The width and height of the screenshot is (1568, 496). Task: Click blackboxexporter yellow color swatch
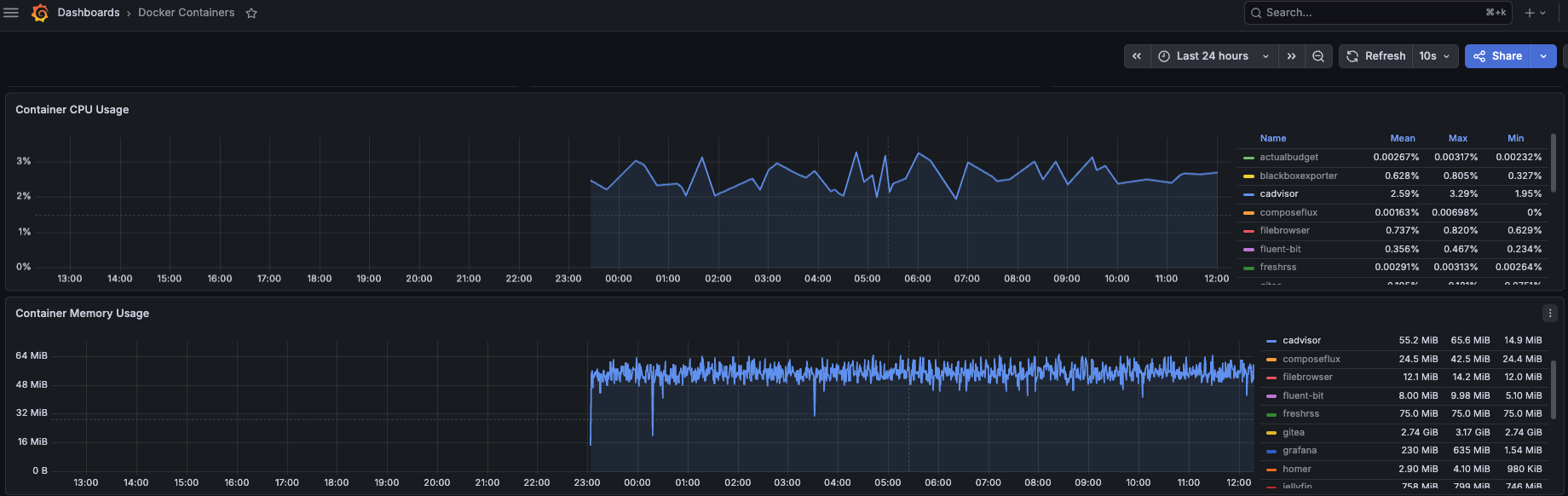(x=1248, y=176)
